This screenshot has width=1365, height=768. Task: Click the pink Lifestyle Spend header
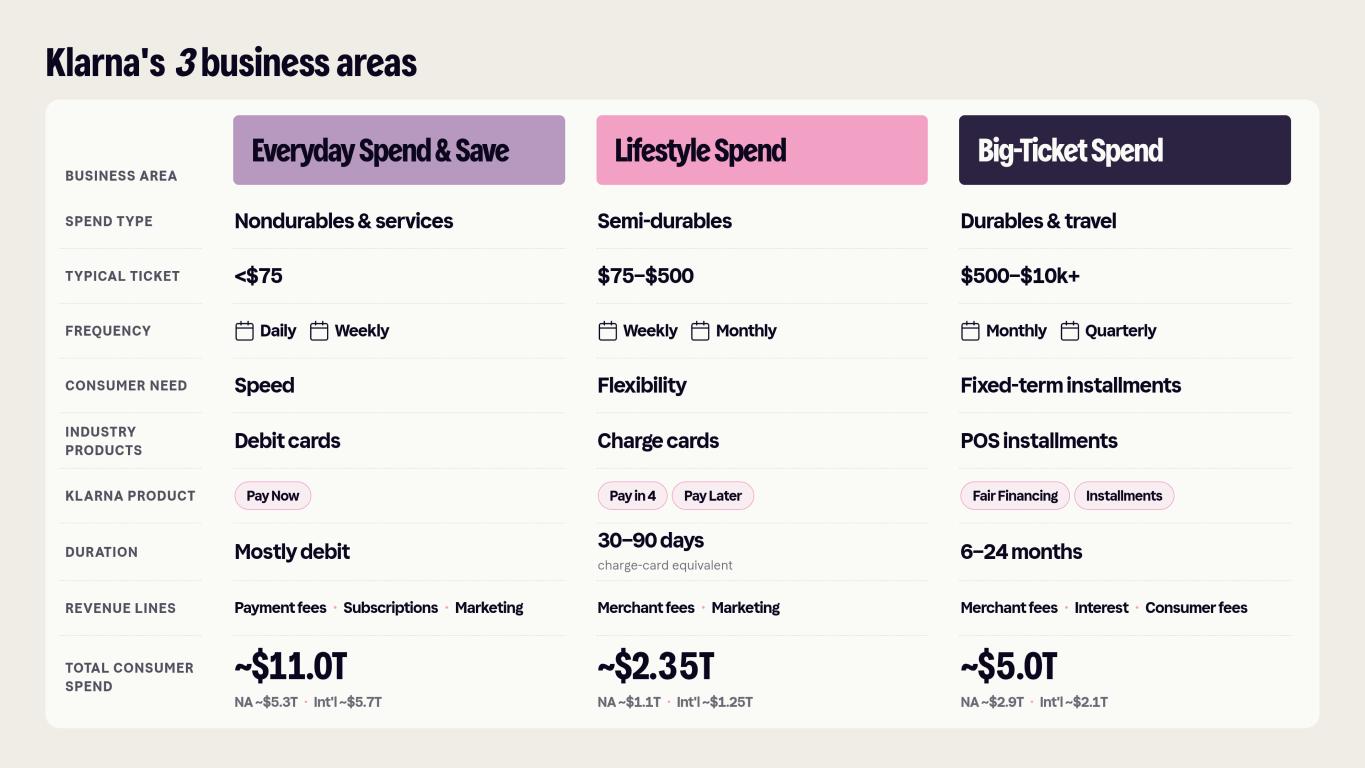pyautogui.click(x=762, y=150)
